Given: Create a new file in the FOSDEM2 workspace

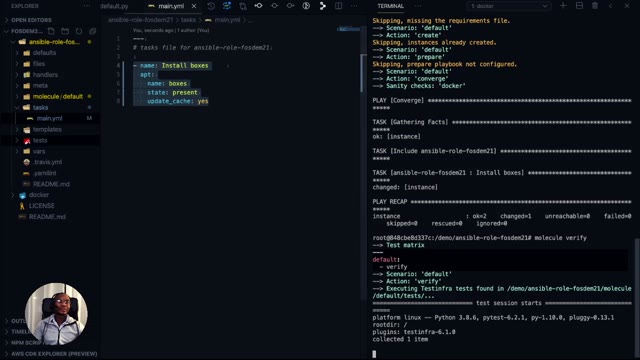Looking at the screenshot, I should pos(51,31).
